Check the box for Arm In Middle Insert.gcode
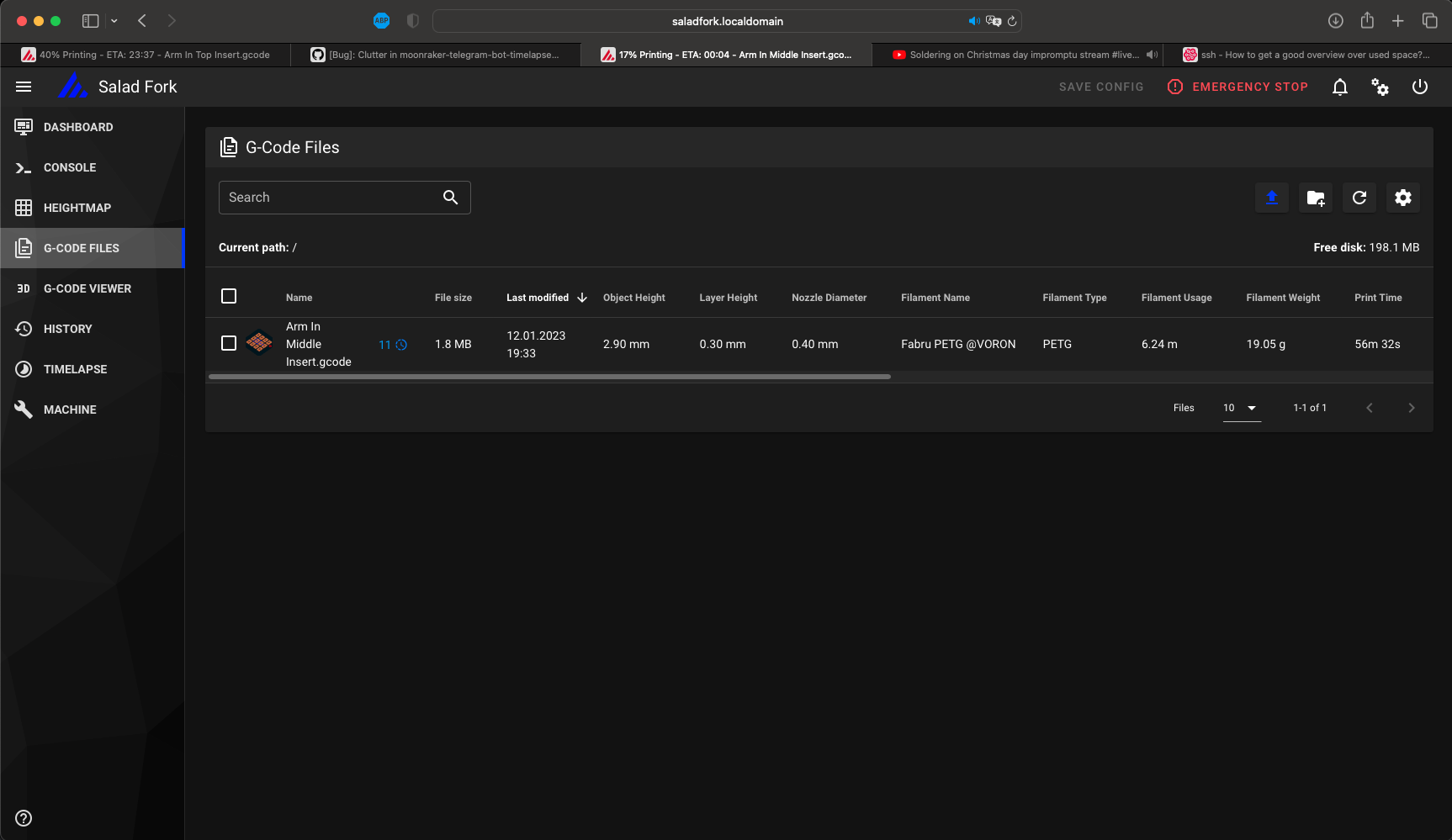Image resolution: width=1452 pixels, height=840 pixels. [229, 343]
